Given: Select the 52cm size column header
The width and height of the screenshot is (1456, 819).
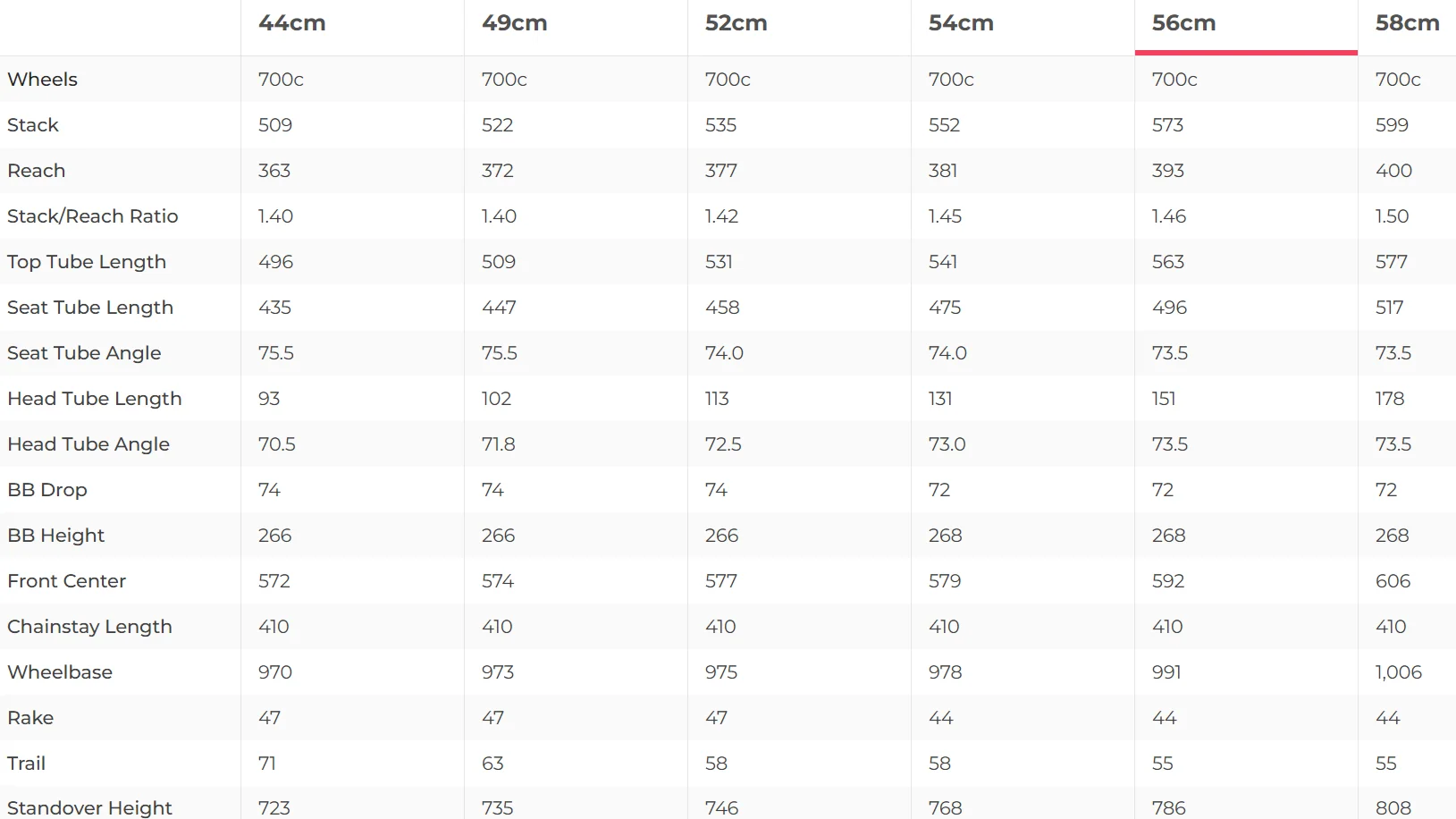Looking at the screenshot, I should pyautogui.click(x=736, y=23).
